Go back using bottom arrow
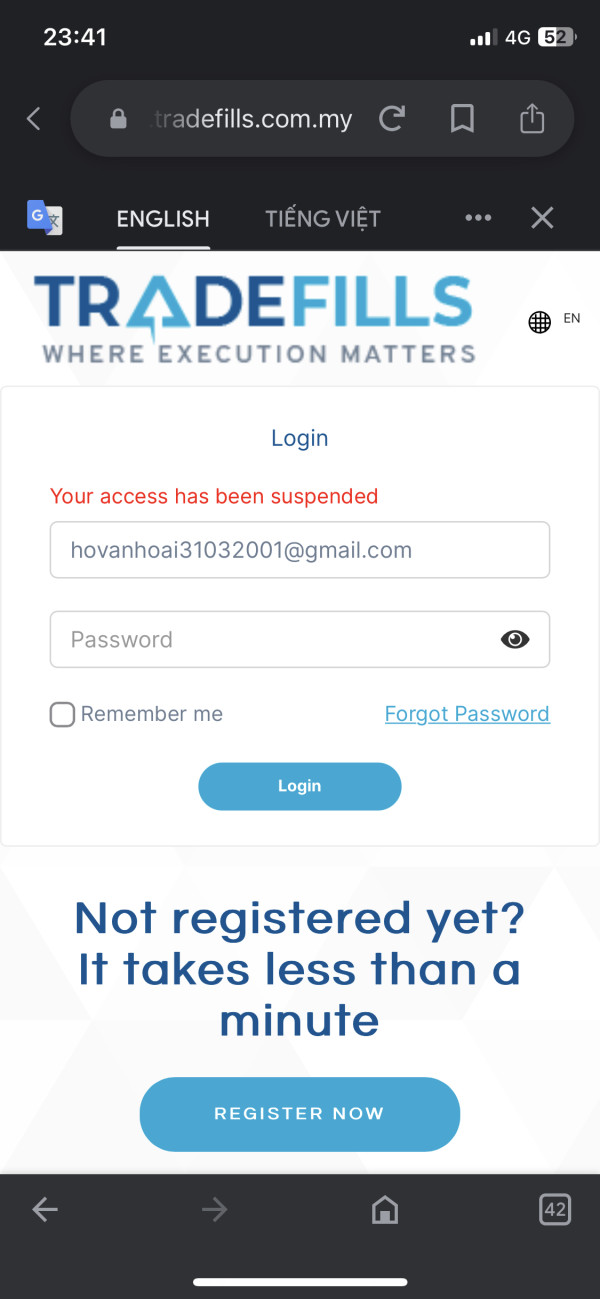 pyautogui.click(x=45, y=1211)
